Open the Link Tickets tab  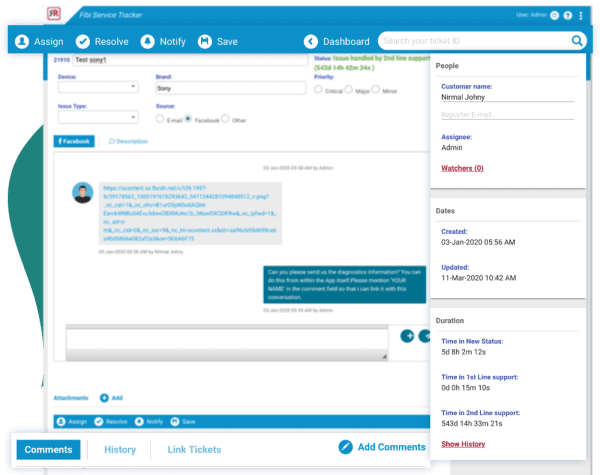point(194,450)
